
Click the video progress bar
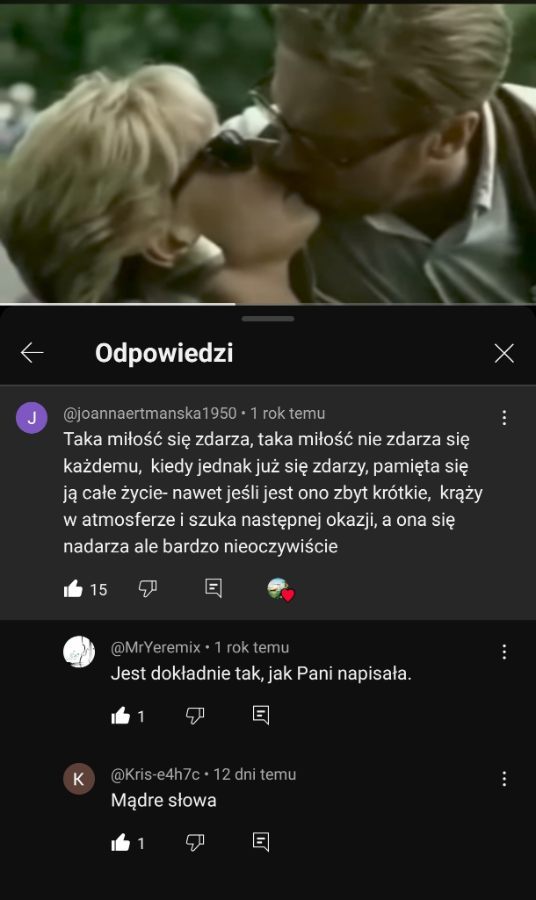coord(268,304)
